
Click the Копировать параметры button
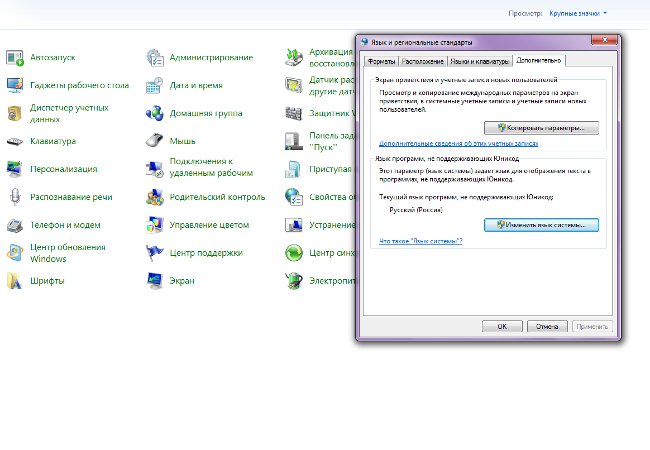[541, 128]
